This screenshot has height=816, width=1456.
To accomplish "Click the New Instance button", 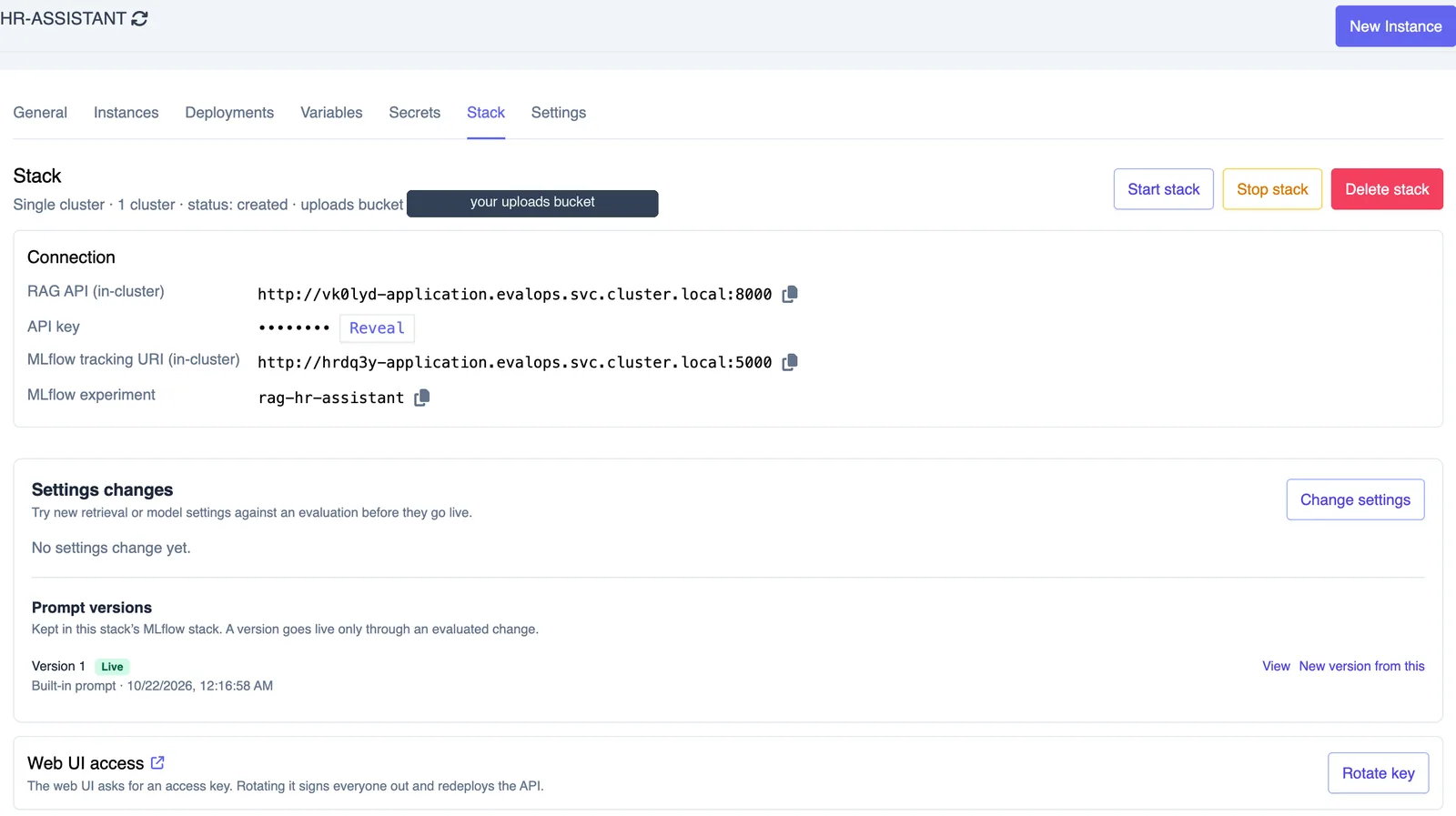I will (x=1395, y=26).
